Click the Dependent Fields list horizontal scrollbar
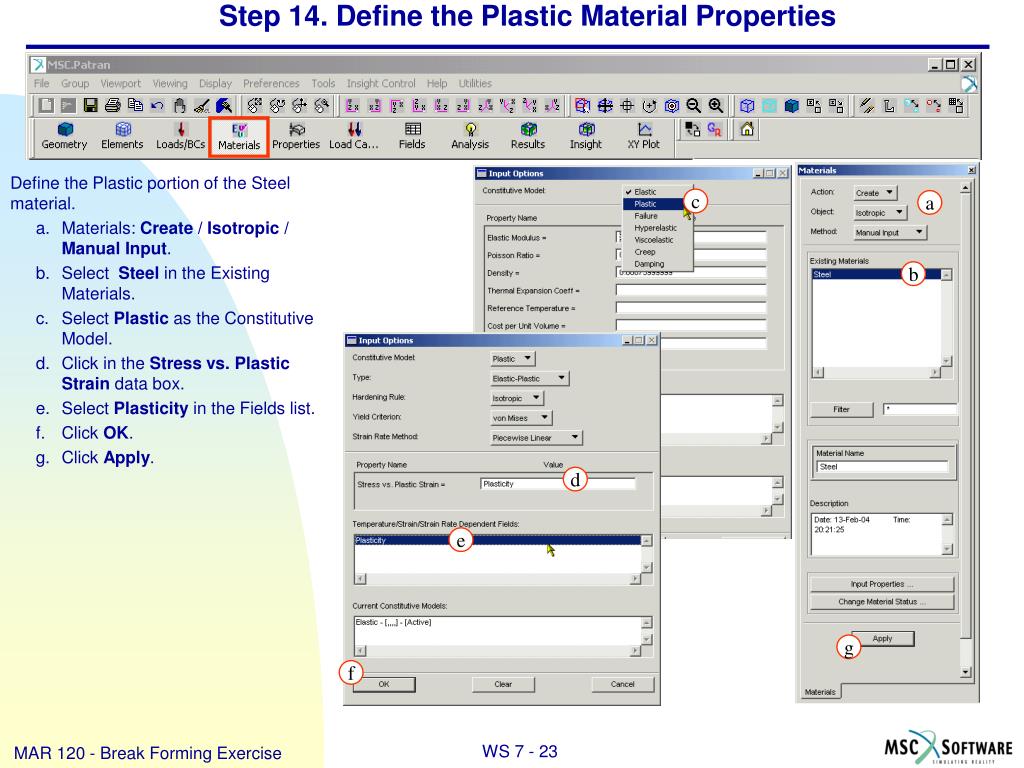The width and height of the screenshot is (1024, 768). 498,579
